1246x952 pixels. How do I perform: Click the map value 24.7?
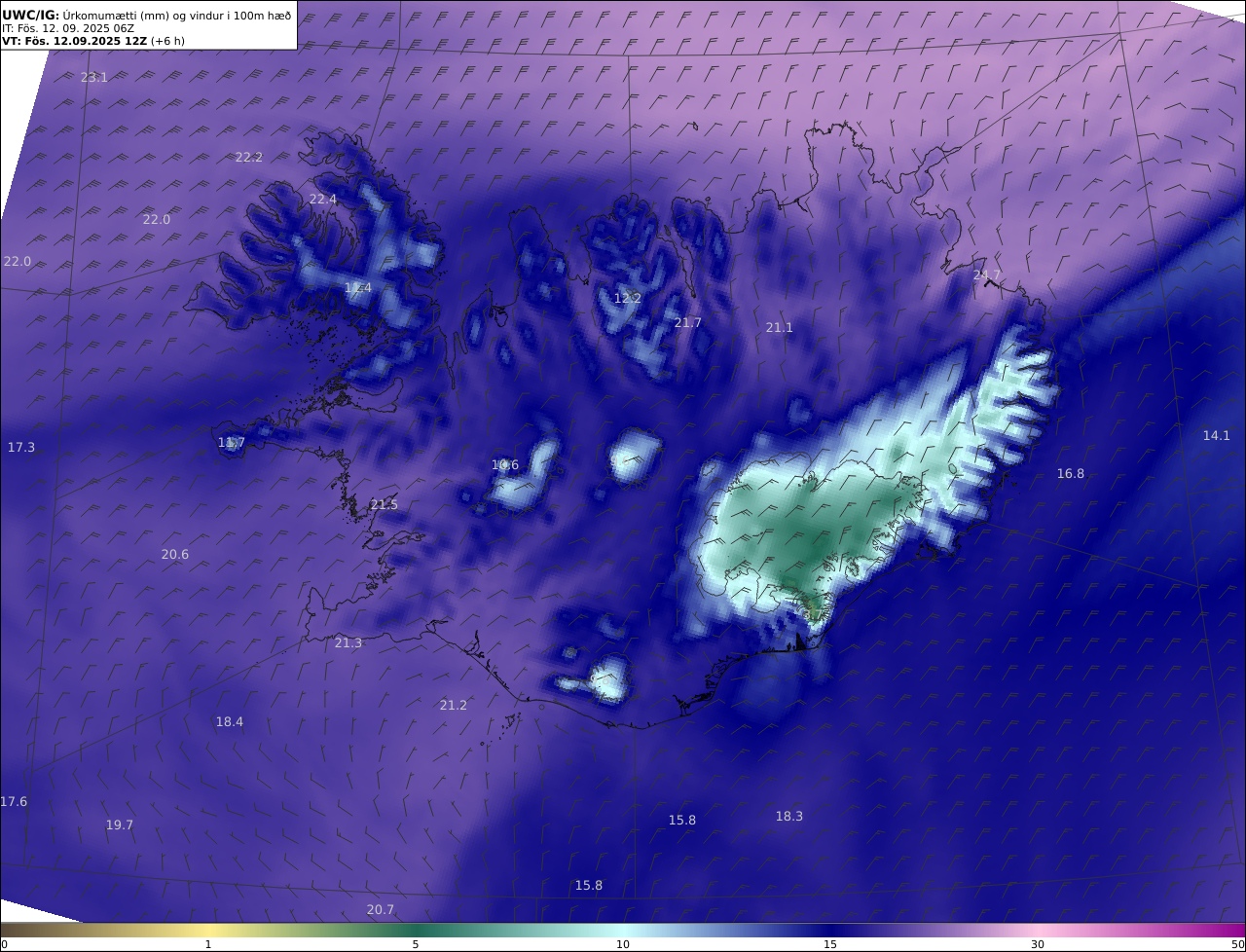[987, 275]
